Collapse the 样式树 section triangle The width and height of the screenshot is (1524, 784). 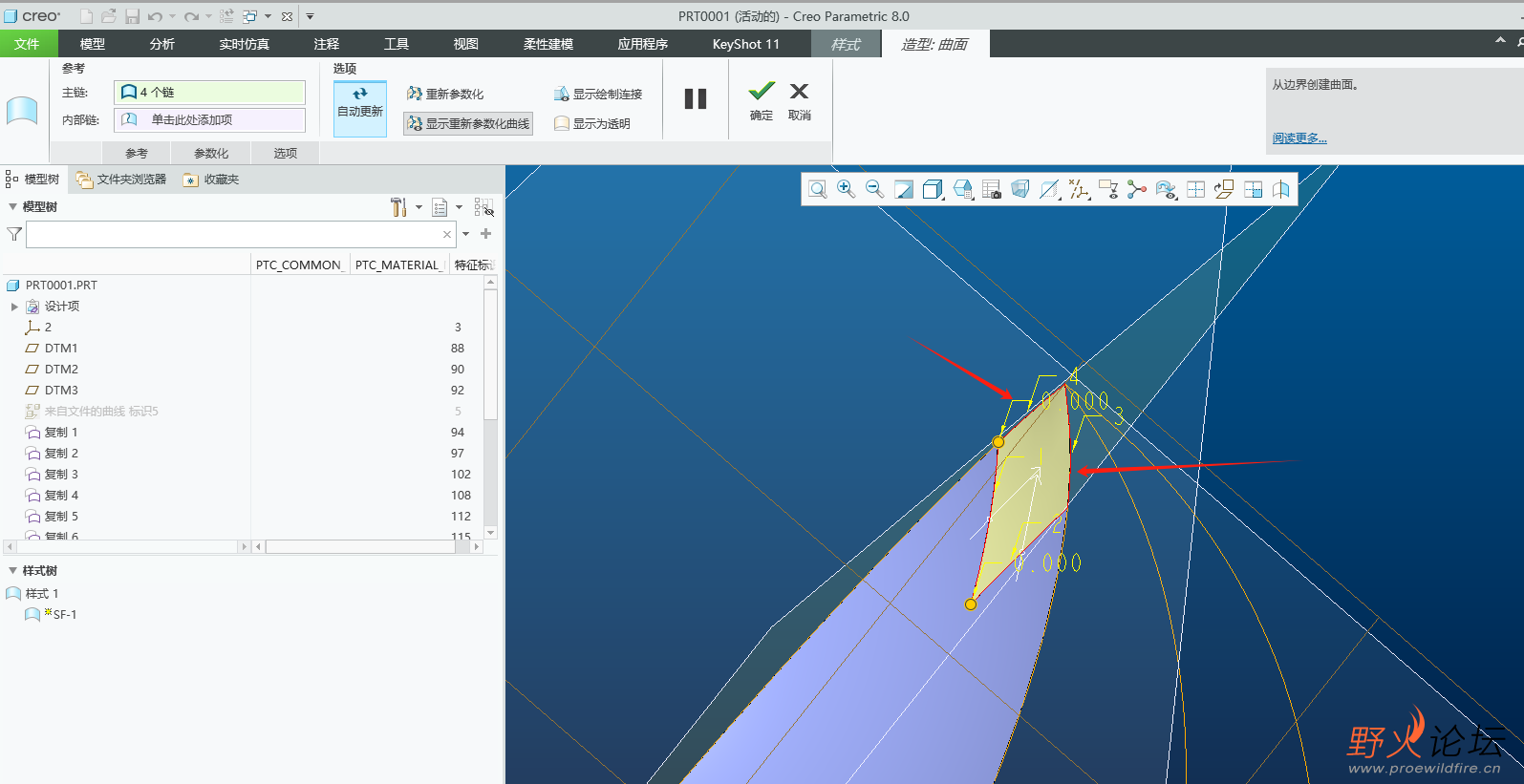[12, 570]
